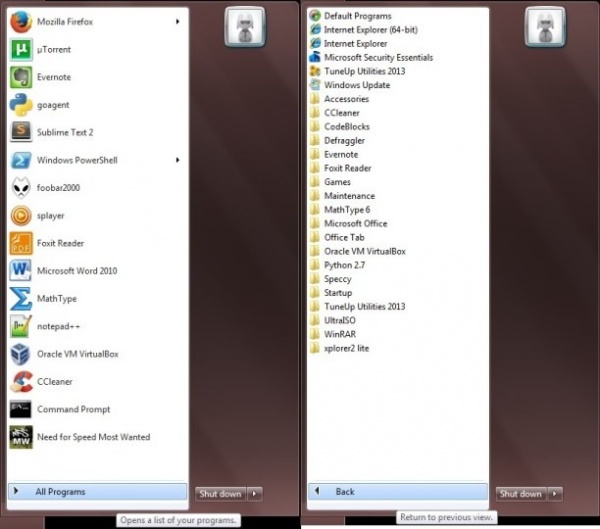600x529 pixels.
Task: Click user account picture in left start menu
Action: (245, 28)
